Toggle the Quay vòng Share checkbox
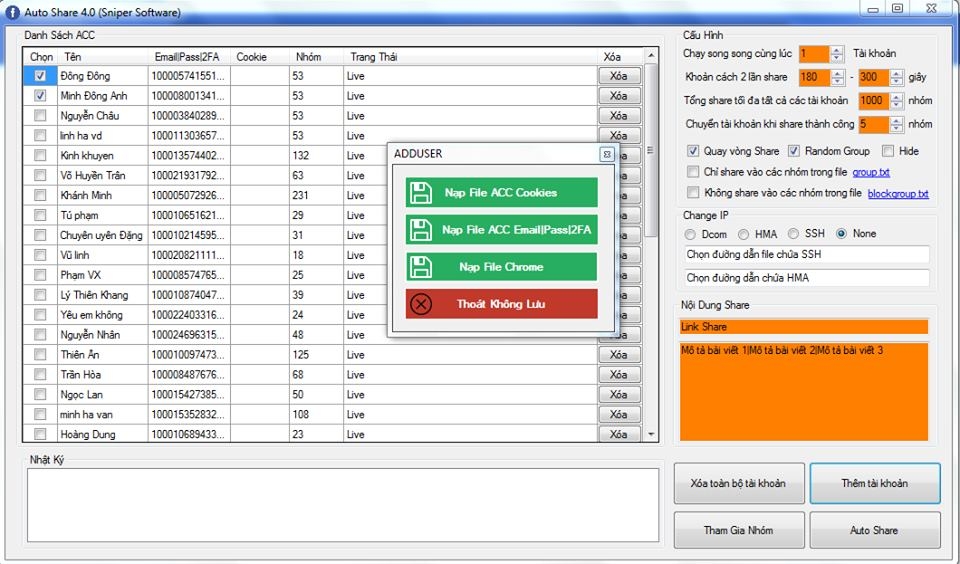The image size is (960, 564). pos(693,151)
